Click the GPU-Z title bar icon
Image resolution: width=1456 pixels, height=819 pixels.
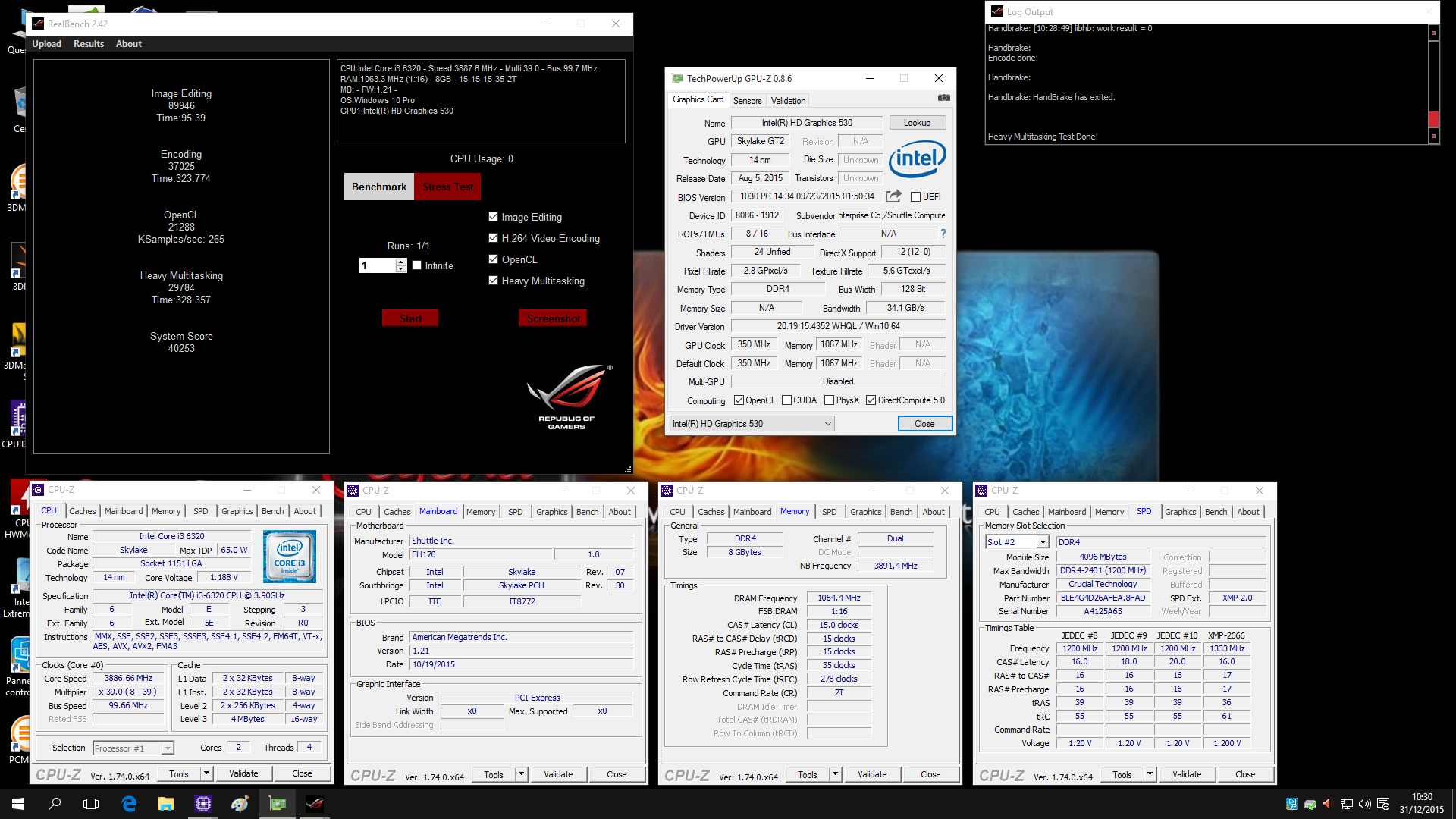point(677,78)
